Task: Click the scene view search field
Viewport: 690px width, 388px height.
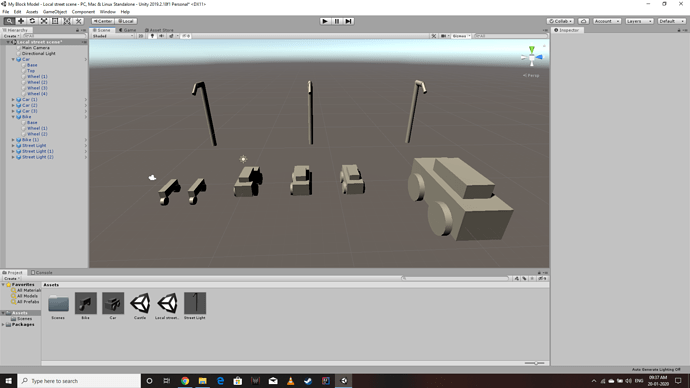Action: (510, 36)
